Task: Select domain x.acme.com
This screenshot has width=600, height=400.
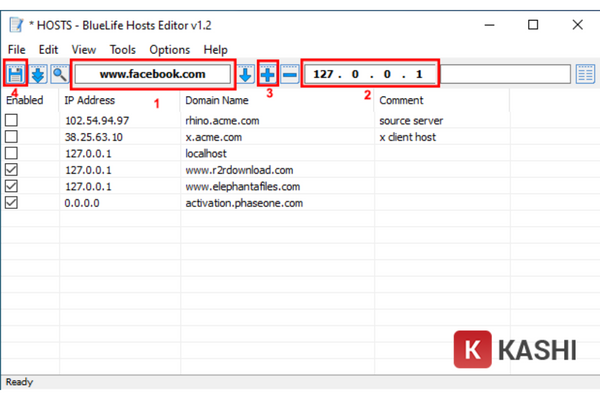Action: tap(214, 137)
